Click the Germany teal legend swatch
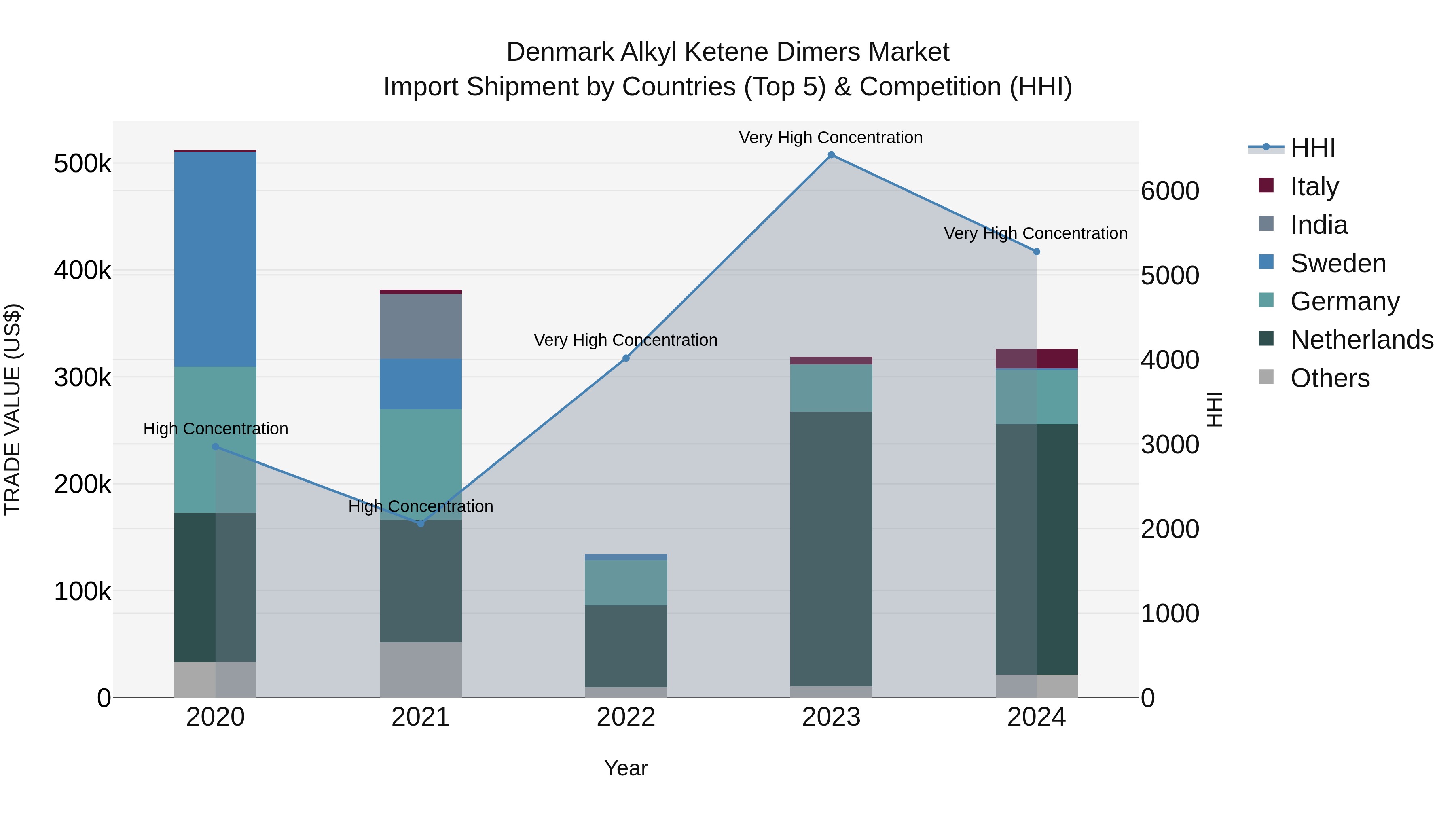This screenshot has width=1456, height=819. click(1267, 300)
